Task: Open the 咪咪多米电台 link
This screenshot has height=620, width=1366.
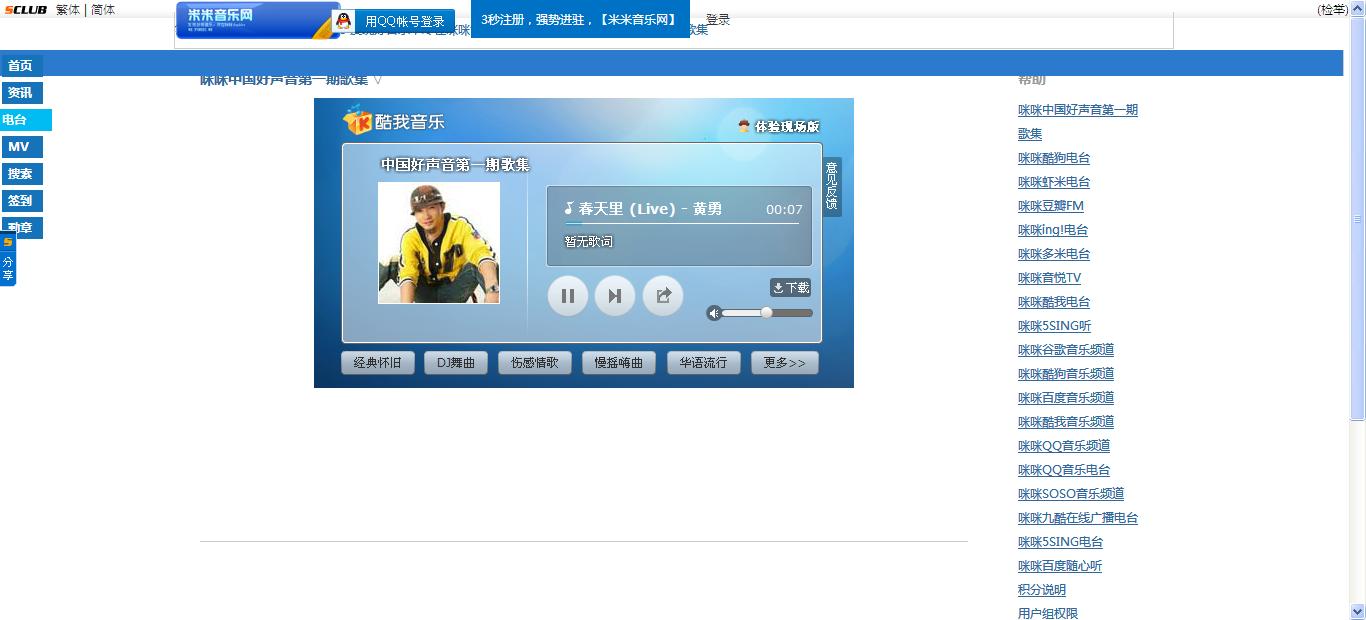Action: tap(1054, 254)
